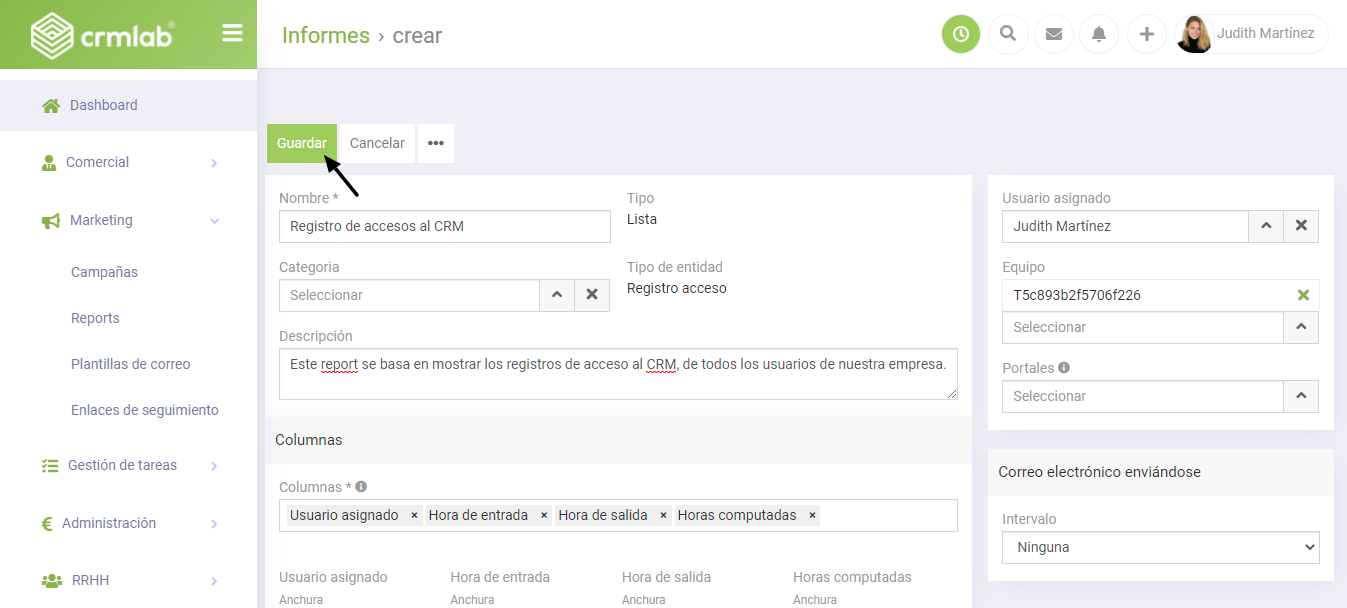
Task: Open Reports under Marketing
Action: coord(95,318)
